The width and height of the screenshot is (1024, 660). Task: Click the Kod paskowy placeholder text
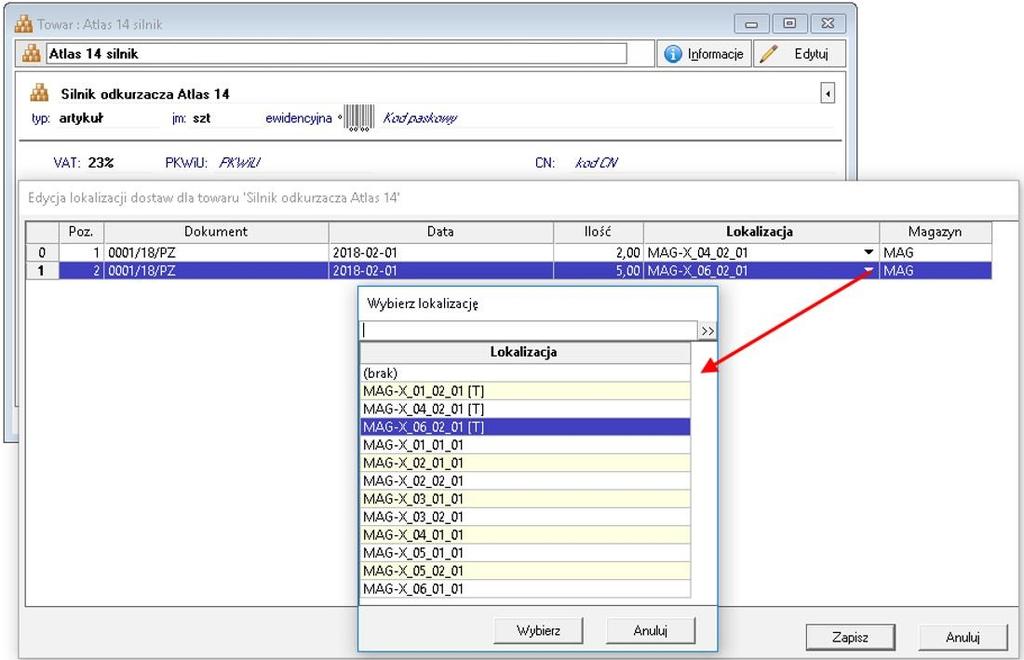click(x=419, y=118)
